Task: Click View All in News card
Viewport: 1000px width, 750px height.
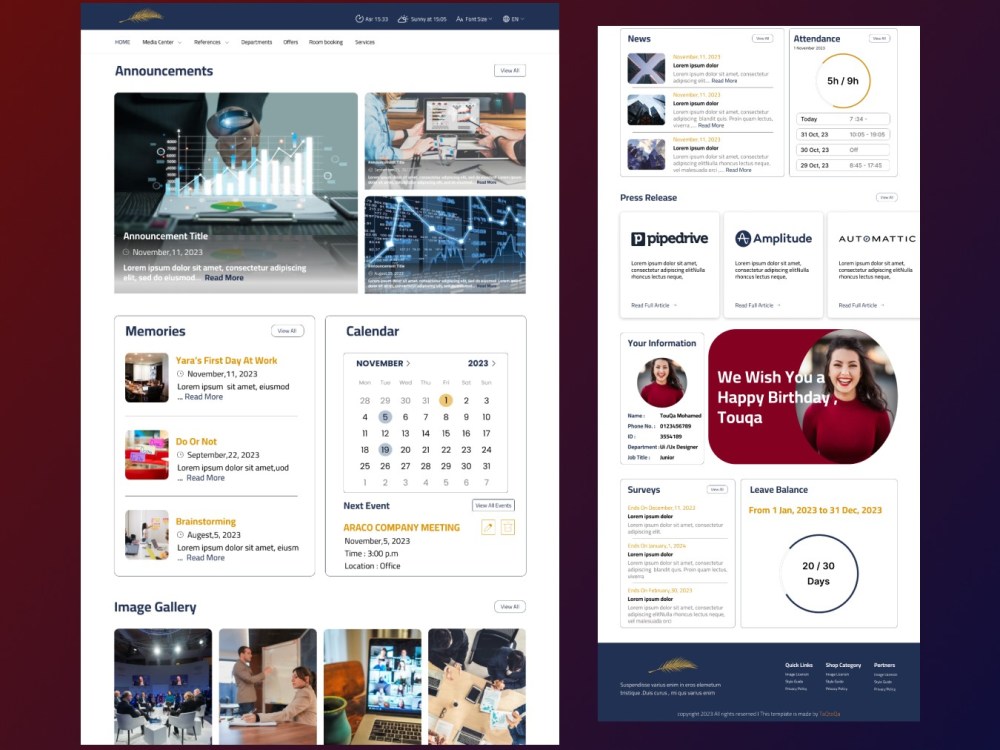Action: (x=763, y=38)
